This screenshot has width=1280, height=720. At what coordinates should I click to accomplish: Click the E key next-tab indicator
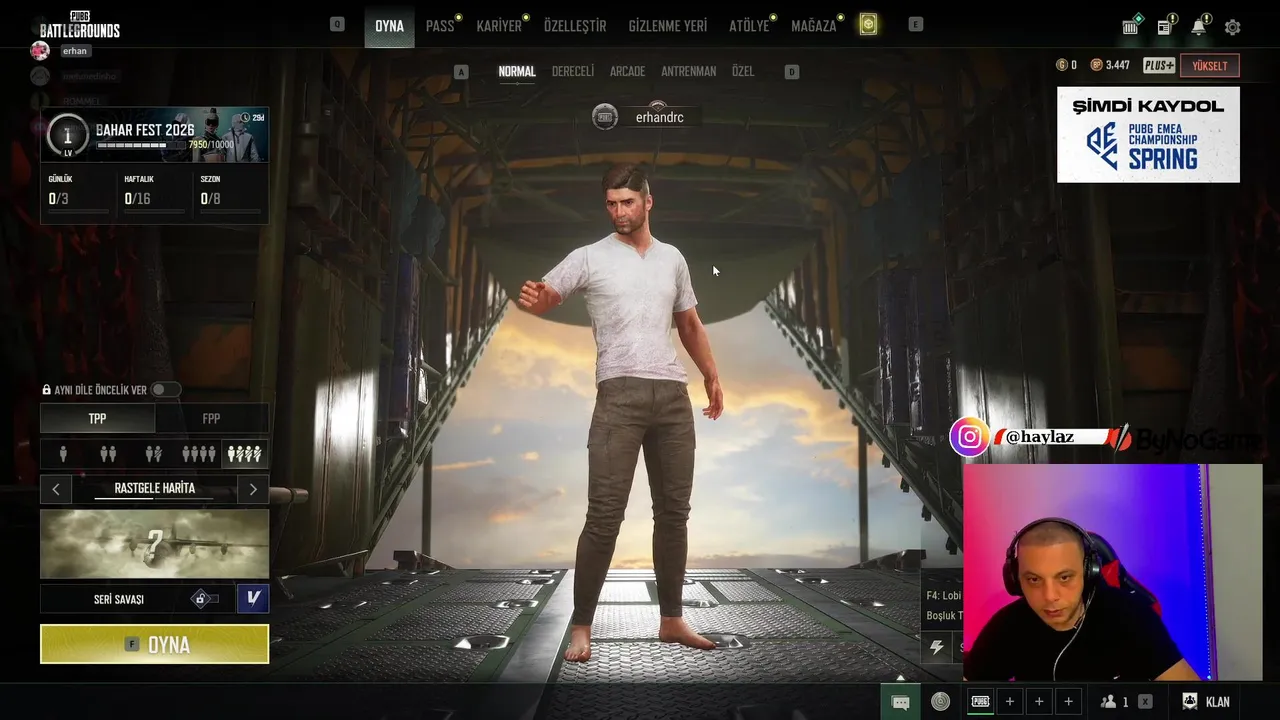coord(915,24)
